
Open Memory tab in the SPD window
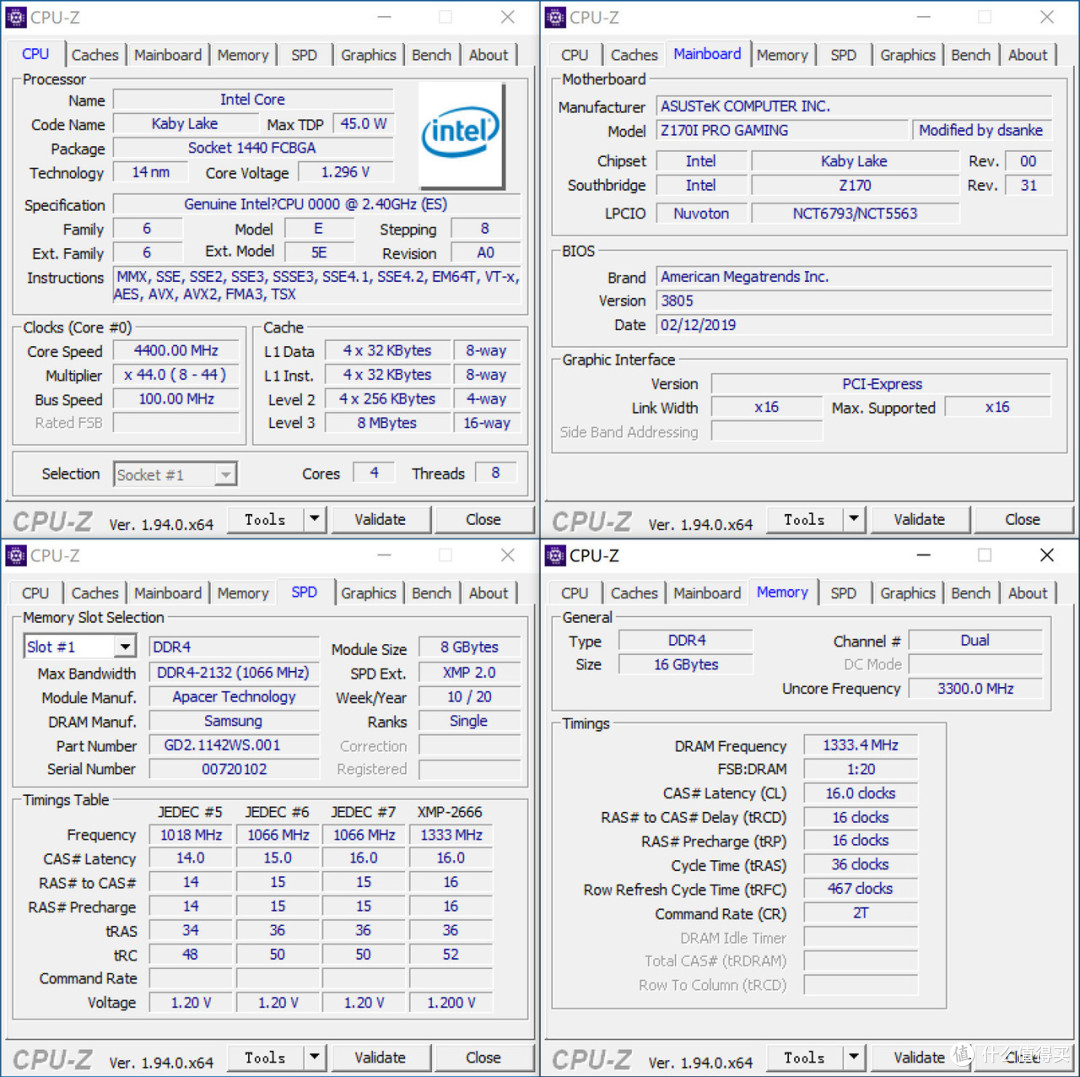pos(243,593)
